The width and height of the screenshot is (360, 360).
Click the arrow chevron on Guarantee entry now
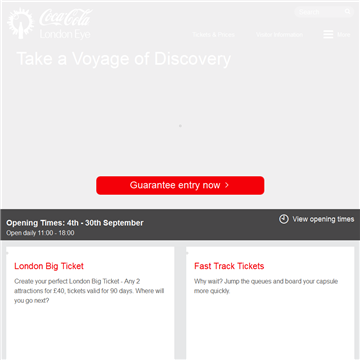point(227,185)
